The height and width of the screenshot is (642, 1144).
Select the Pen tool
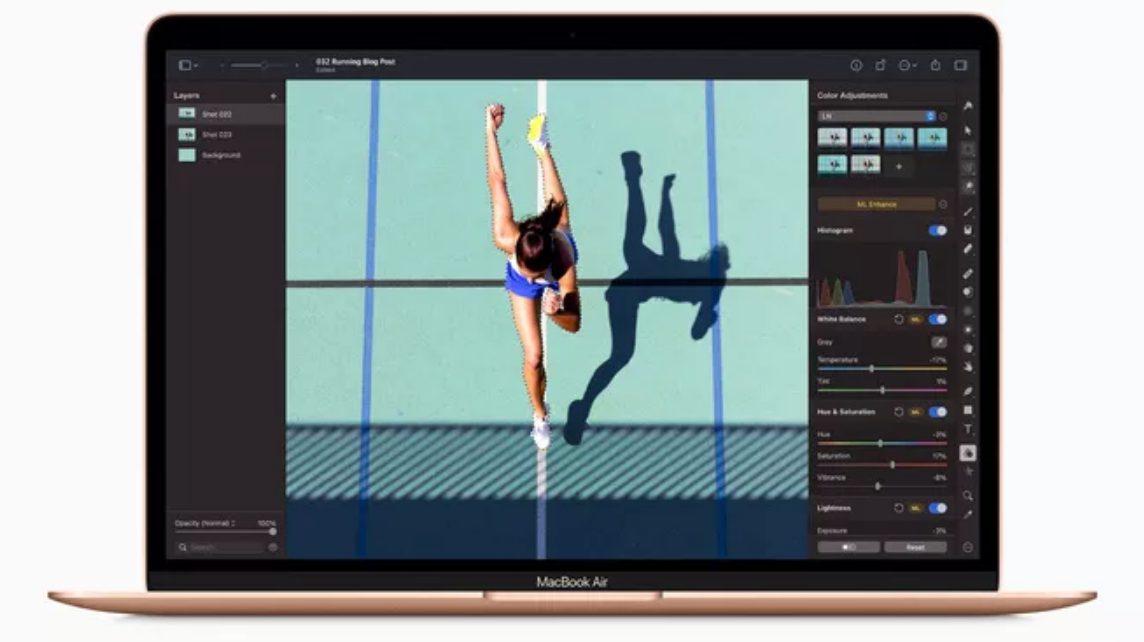point(968,392)
